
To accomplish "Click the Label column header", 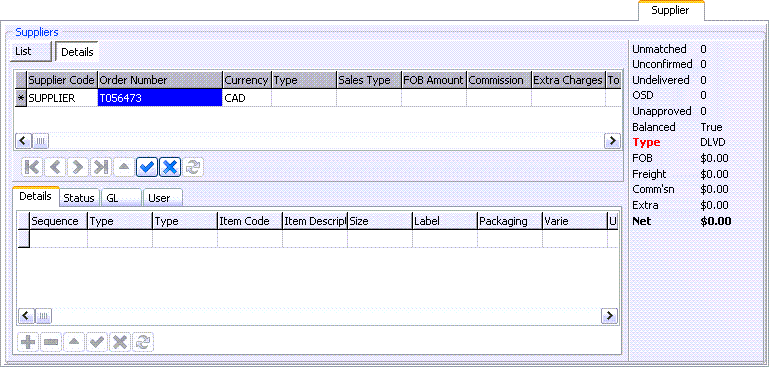I will pyautogui.click(x=445, y=221).
